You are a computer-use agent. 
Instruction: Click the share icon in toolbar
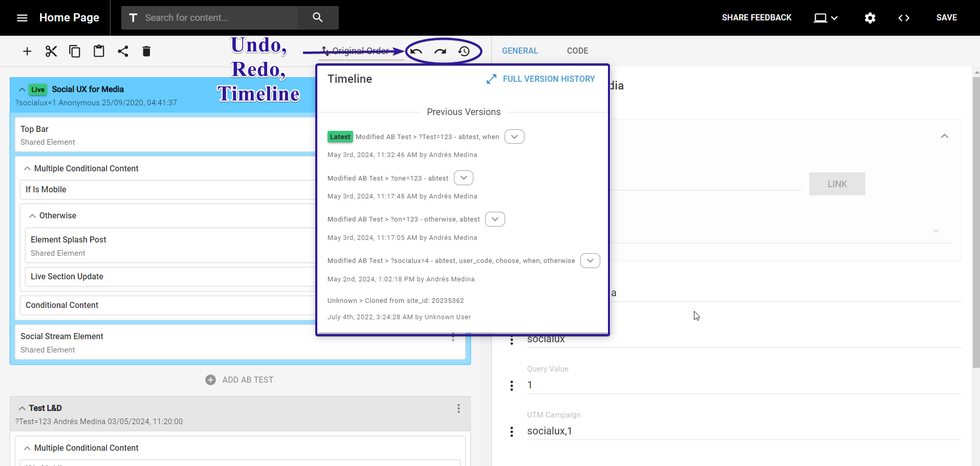[x=123, y=51]
